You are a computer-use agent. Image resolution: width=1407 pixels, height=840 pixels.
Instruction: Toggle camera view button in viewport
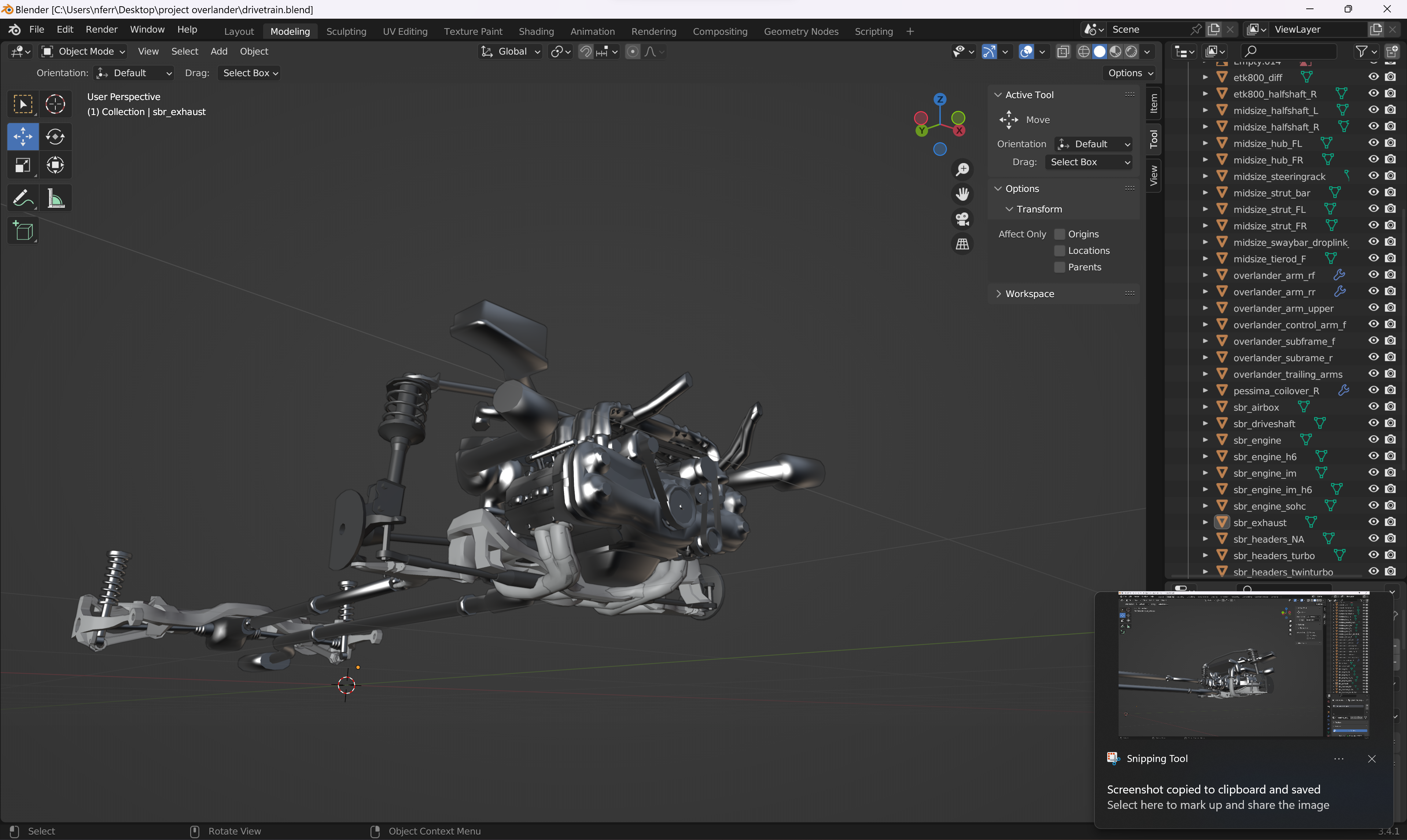[962, 219]
